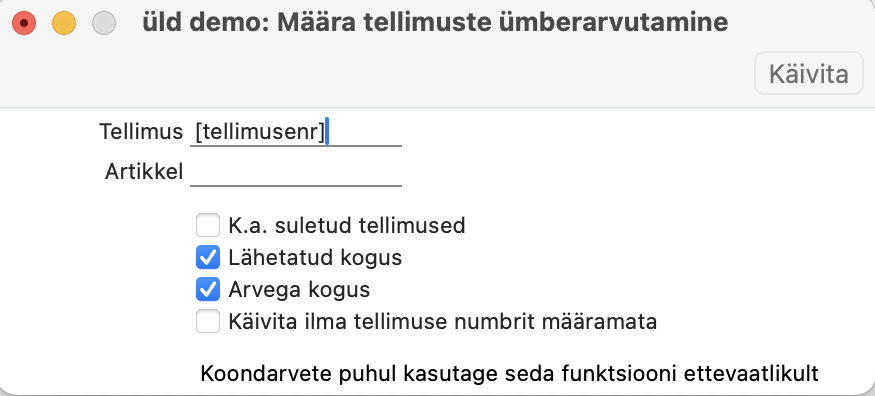
Task: Close the window with the red button
Action: point(24,23)
